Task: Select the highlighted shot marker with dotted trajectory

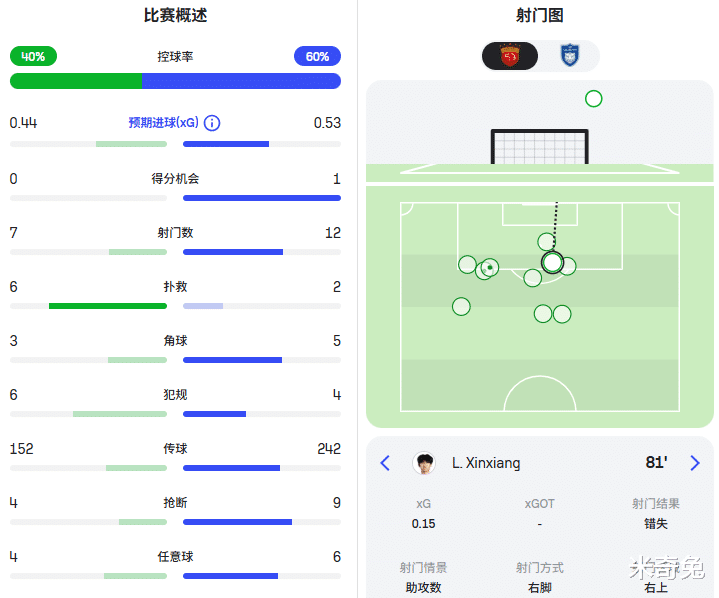Action: pos(552,262)
